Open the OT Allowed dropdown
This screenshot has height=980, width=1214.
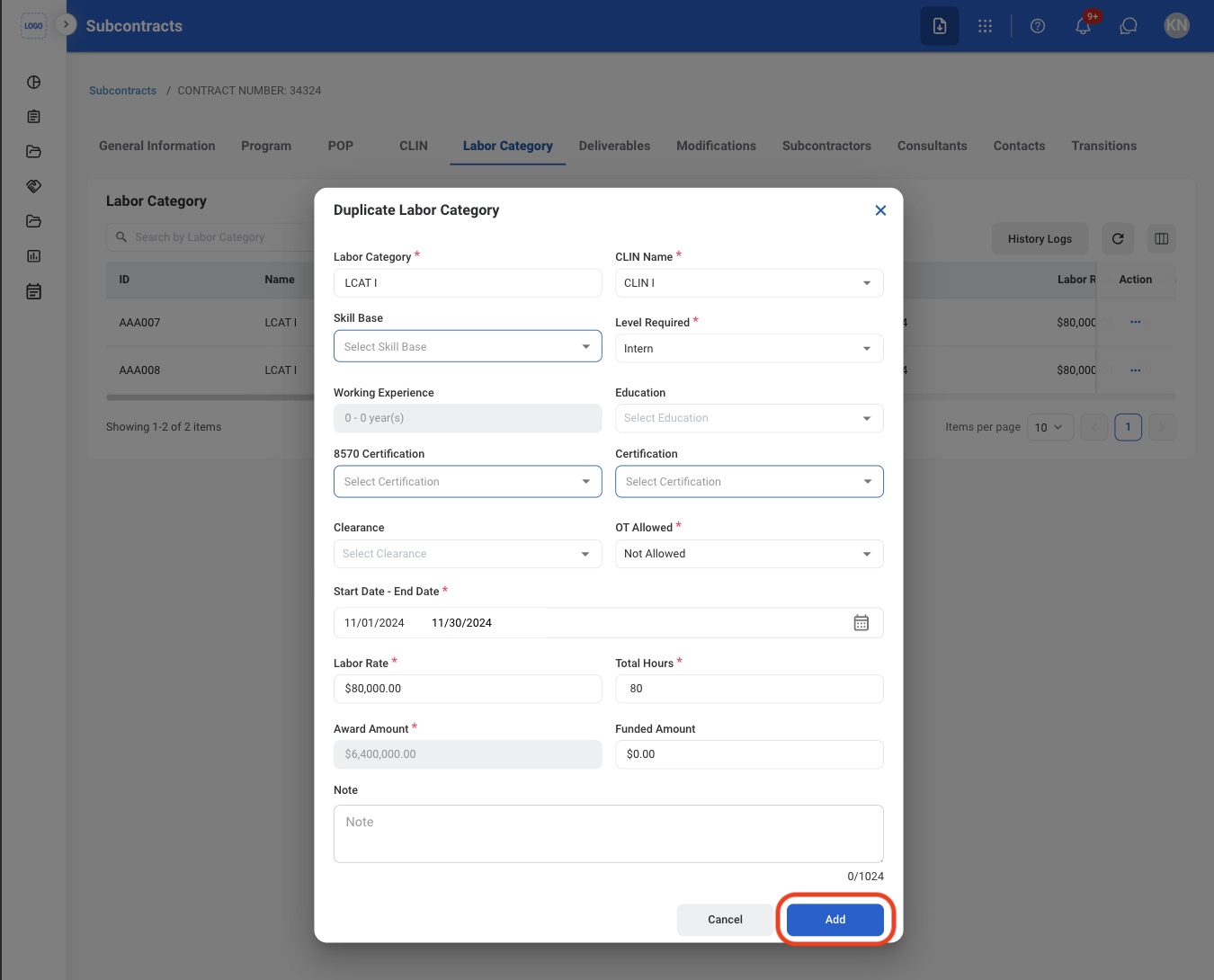click(749, 554)
